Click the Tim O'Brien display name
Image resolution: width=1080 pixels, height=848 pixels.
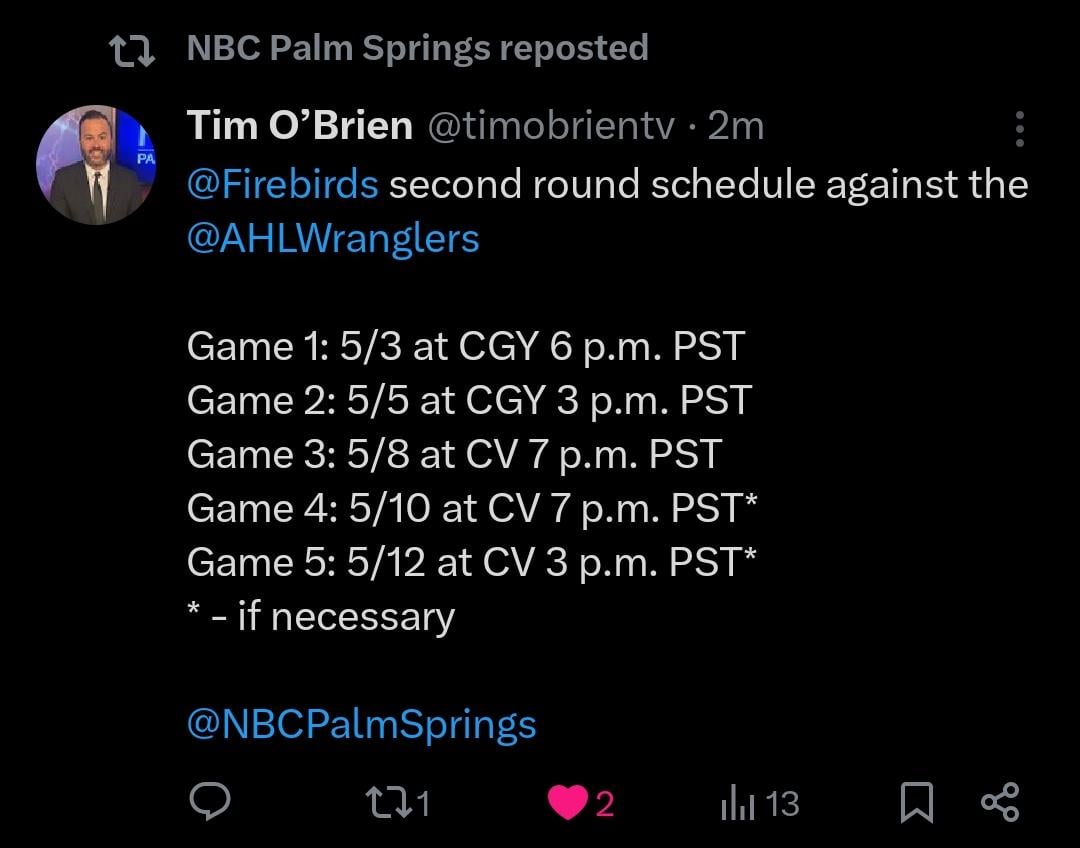[x=299, y=126]
